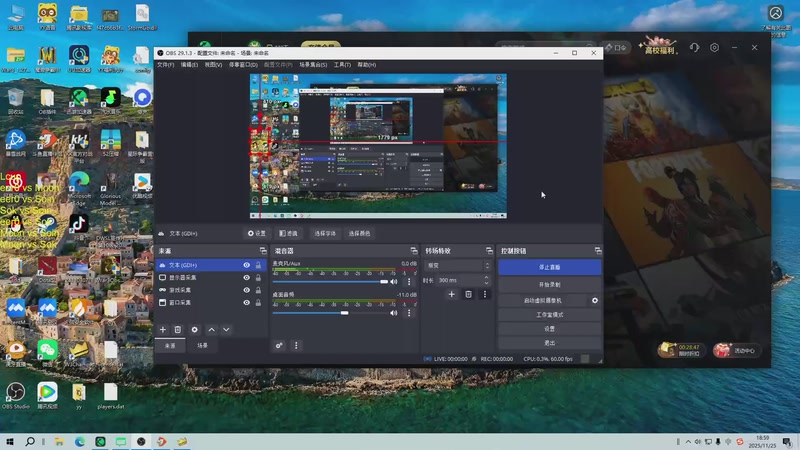Screen dimensions: 800x450
Task: Move the selected source up
Action: pyautogui.click(x=211, y=330)
